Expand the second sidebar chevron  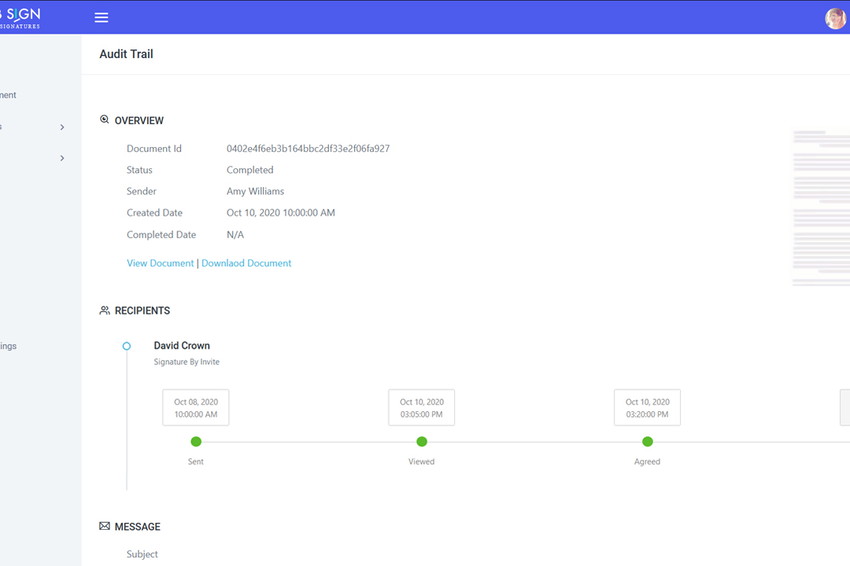[x=62, y=158]
